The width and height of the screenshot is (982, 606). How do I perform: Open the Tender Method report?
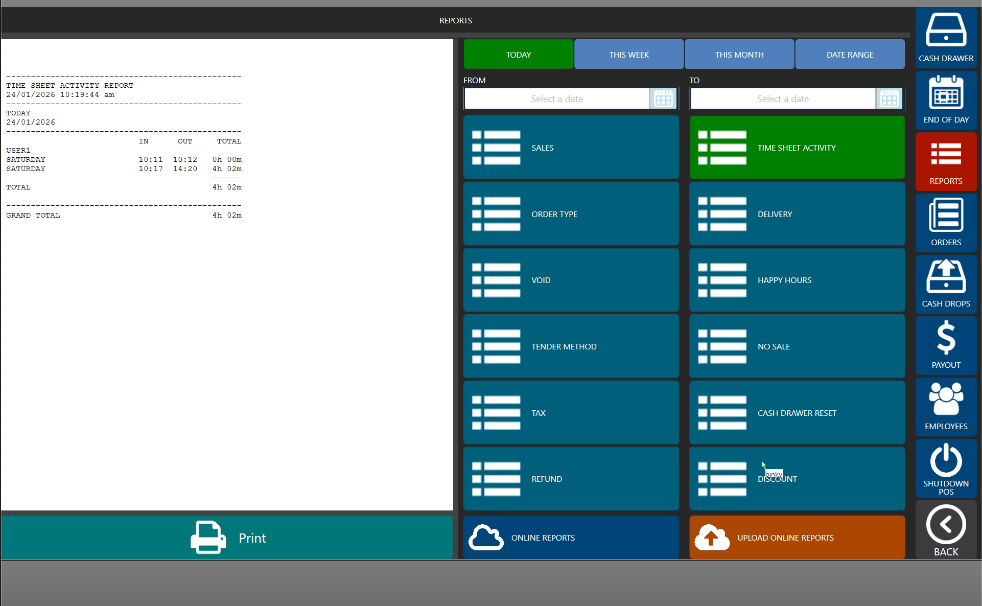click(571, 347)
